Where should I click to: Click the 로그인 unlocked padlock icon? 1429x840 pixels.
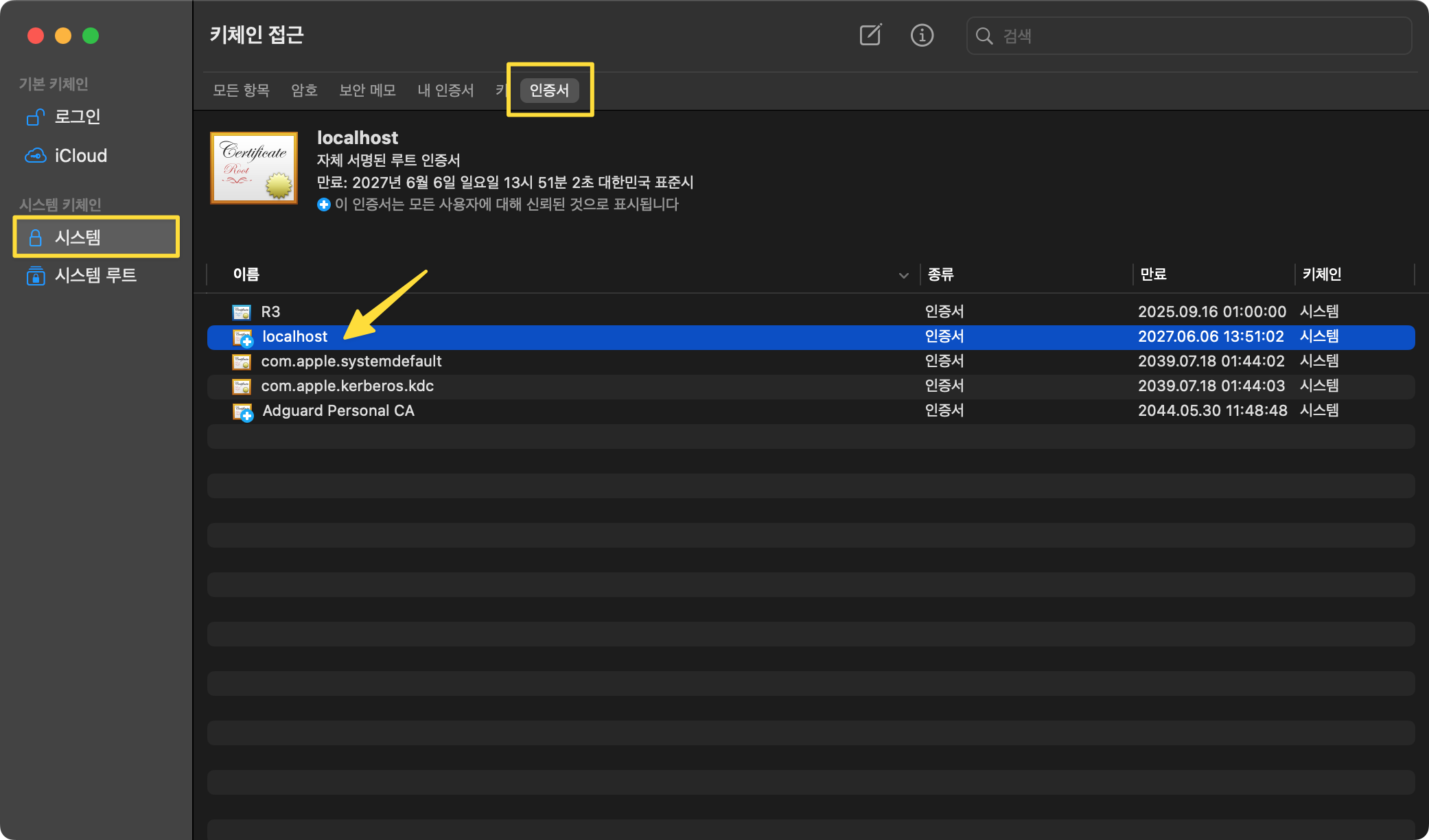click(x=35, y=117)
